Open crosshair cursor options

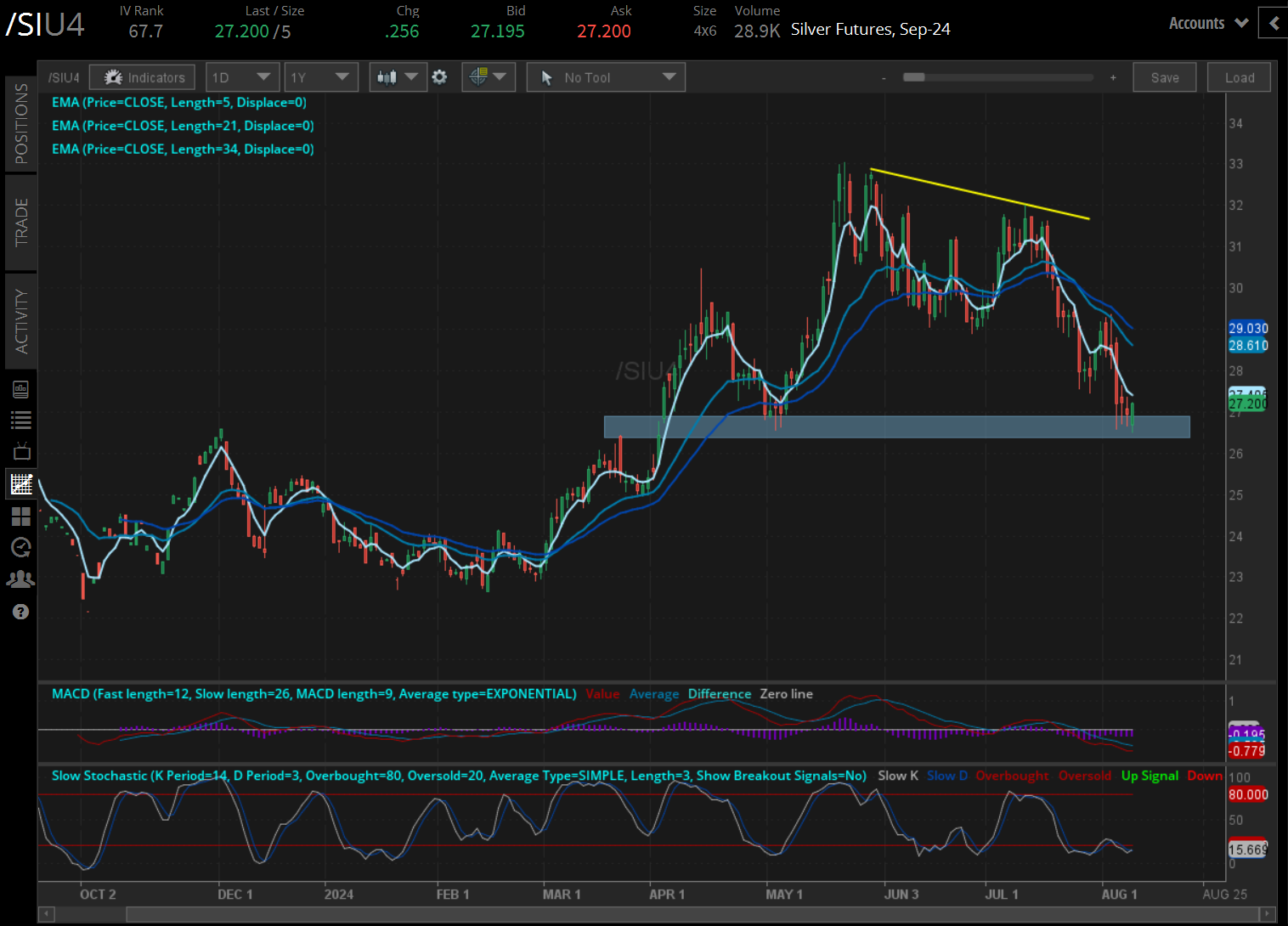(488, 77)
